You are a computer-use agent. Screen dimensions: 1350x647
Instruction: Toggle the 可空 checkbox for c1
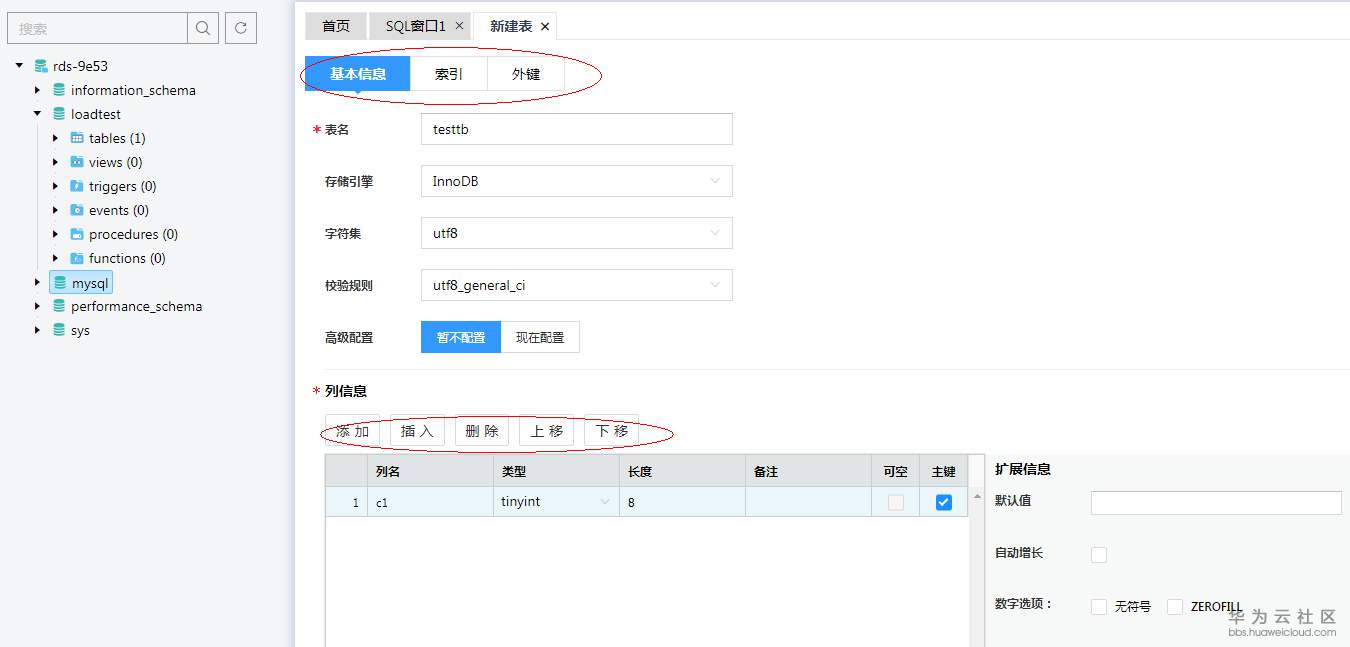pos(896,502)
